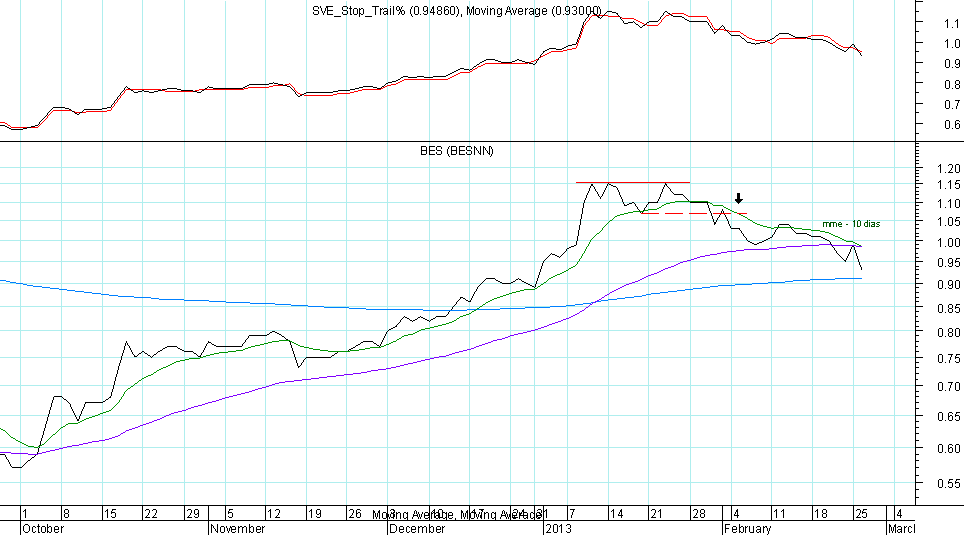964x535 pixels.
Task: Select the January 7 date label
Action: click(x=572, y=513)
